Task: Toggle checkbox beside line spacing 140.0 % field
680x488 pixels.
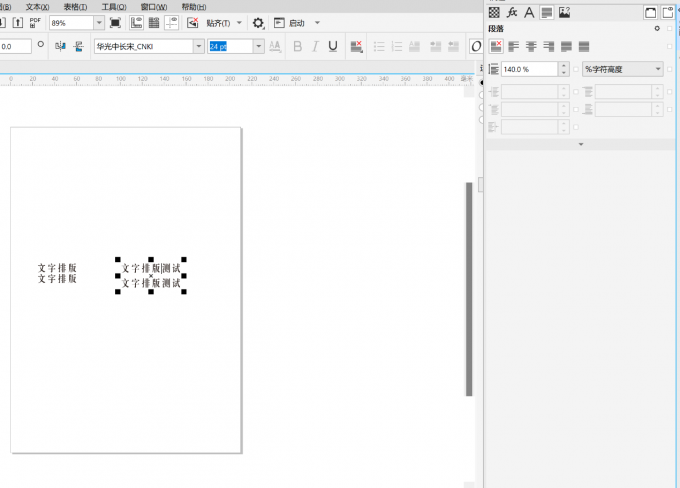Action: [x=576, y=69]
